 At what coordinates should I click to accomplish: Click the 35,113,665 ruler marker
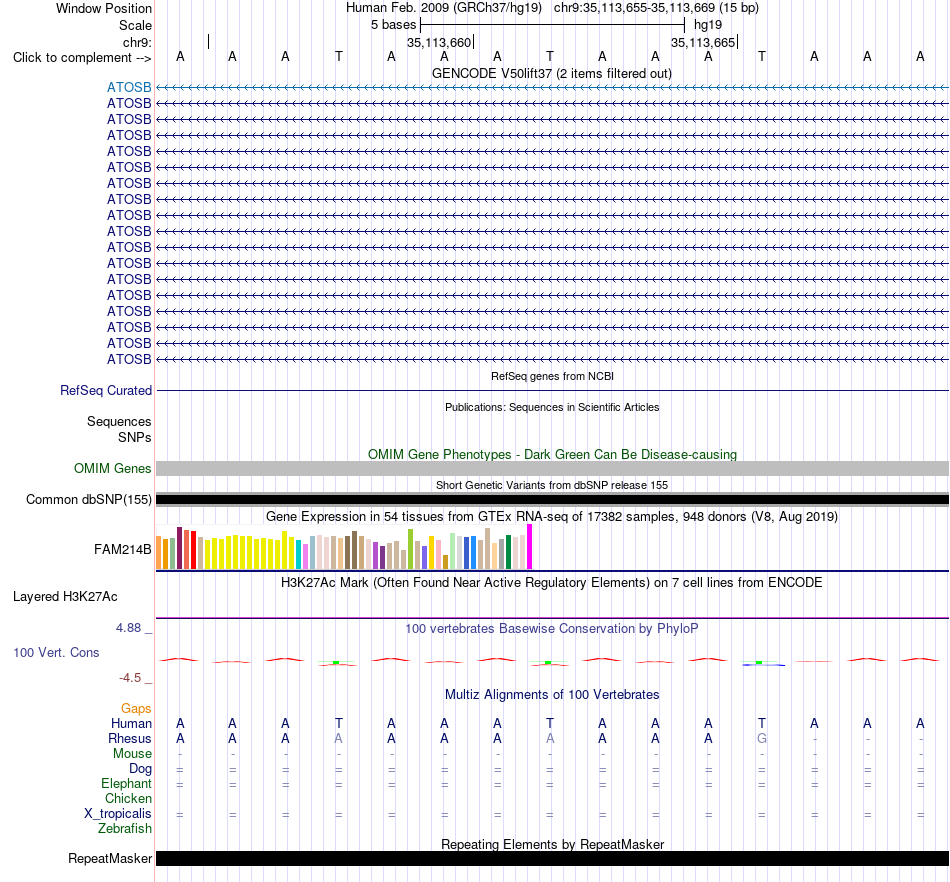pyautogui.click(x=703, y=42)
